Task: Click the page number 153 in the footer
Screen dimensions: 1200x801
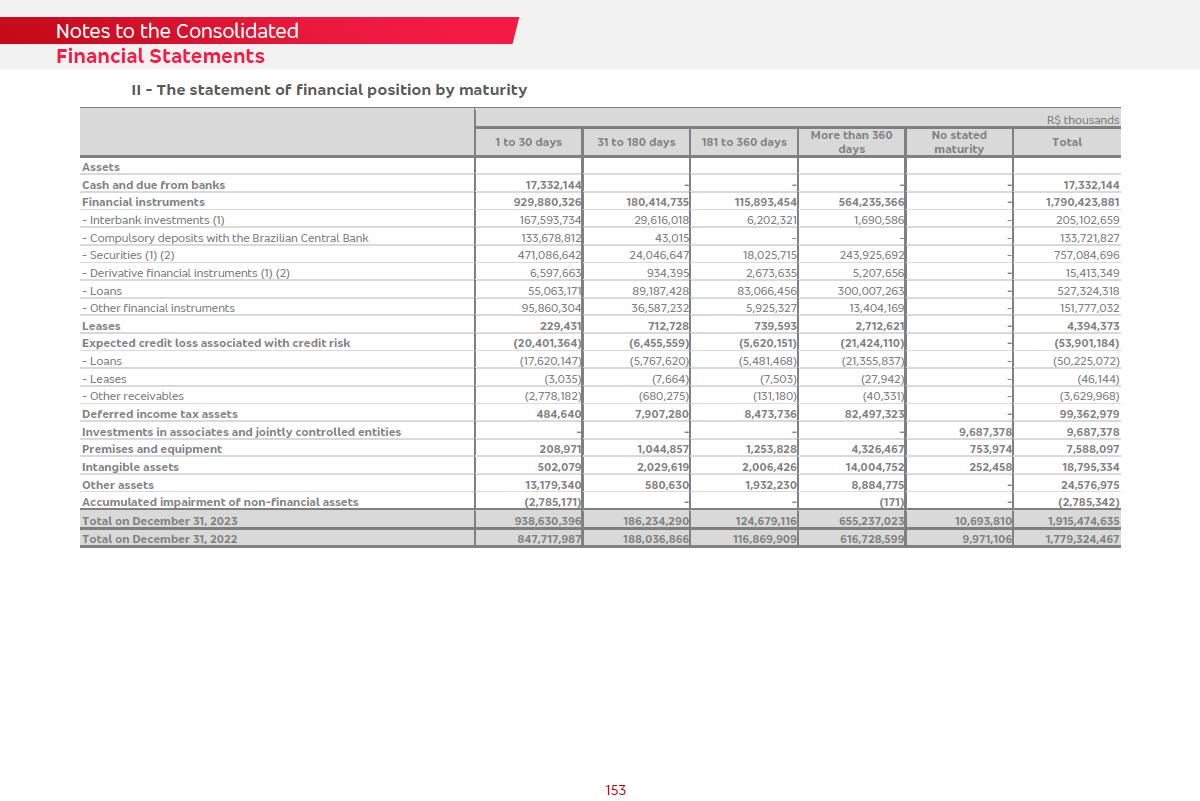Action: pos(616,790)
